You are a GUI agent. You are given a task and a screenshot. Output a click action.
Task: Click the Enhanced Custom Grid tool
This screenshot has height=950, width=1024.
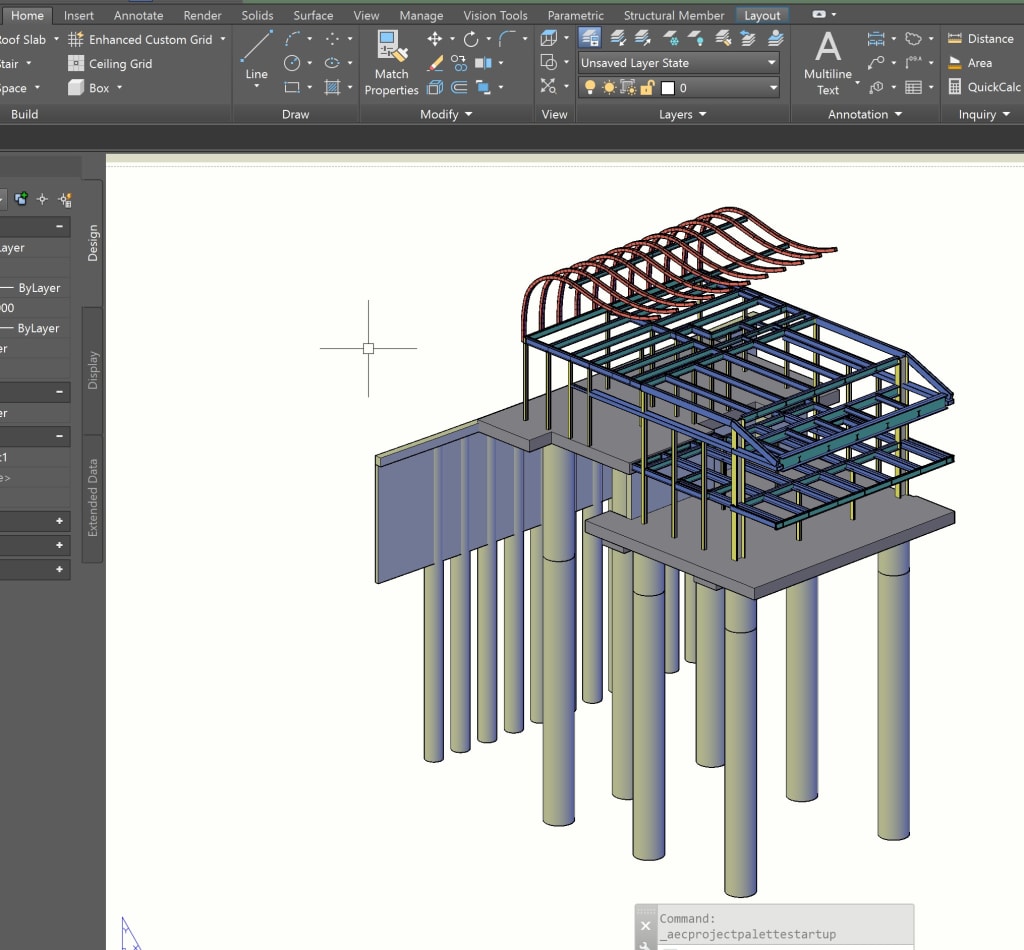pyautogui.click(x=150, y=39)
